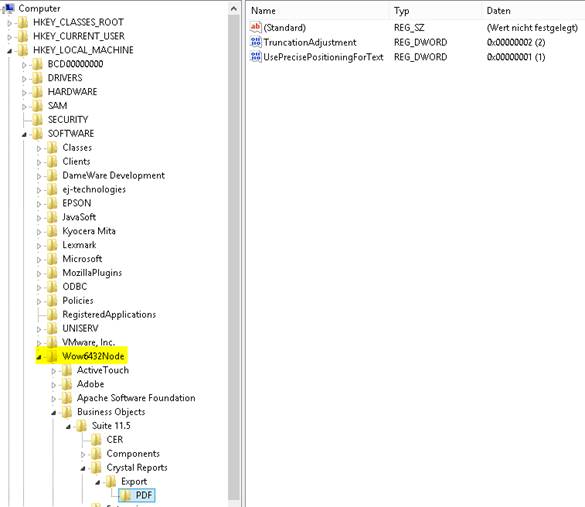Click the Crystal Reports folder icon
The width and height of the screenshot is (585, 507).
[x=96, y=468]
